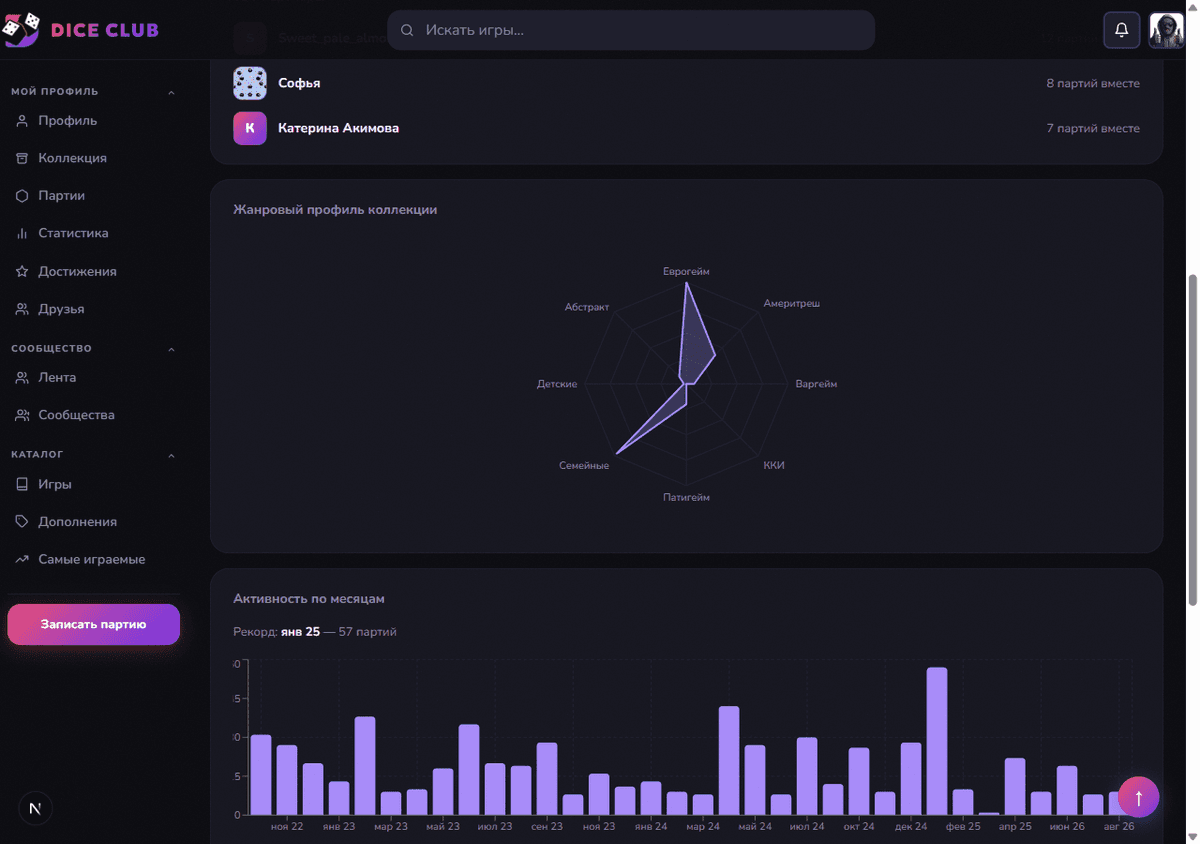Click the Семейные radar axis label

tap(584, 466)
